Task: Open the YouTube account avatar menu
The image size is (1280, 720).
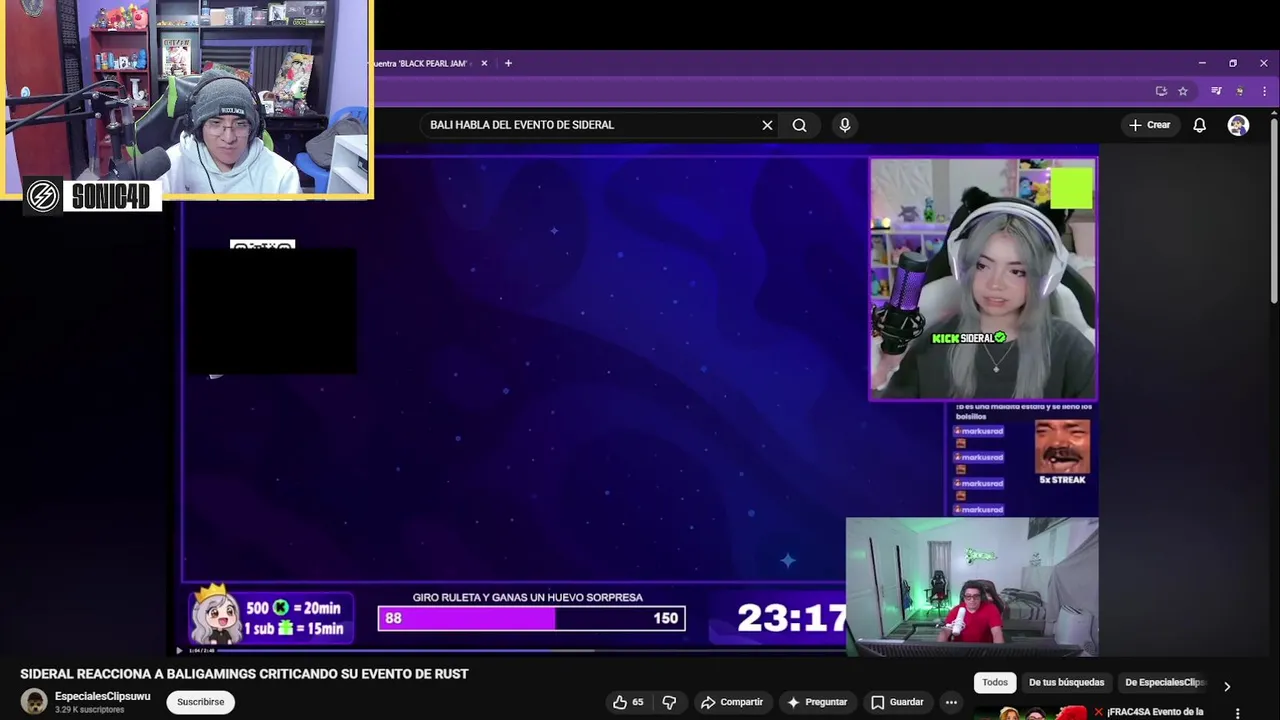Action: 1238,125
